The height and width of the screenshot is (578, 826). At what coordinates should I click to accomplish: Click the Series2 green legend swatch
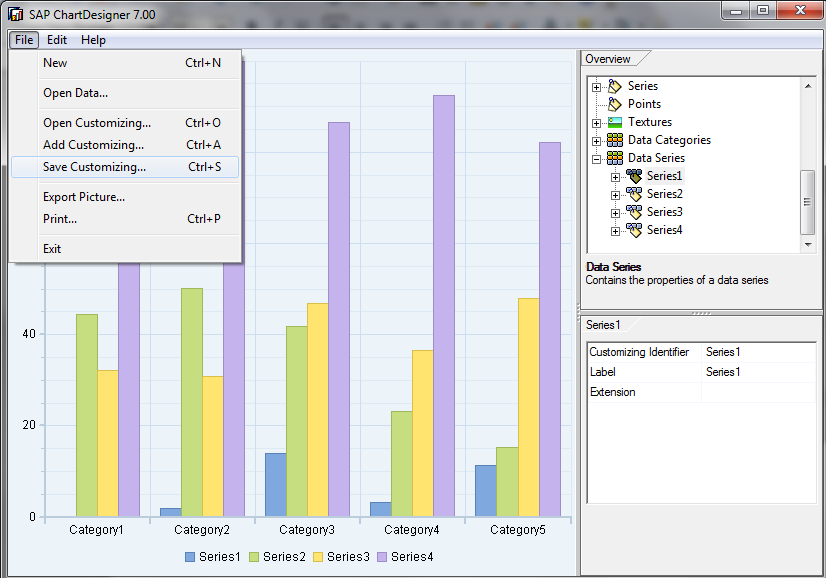tap(254, 557)
